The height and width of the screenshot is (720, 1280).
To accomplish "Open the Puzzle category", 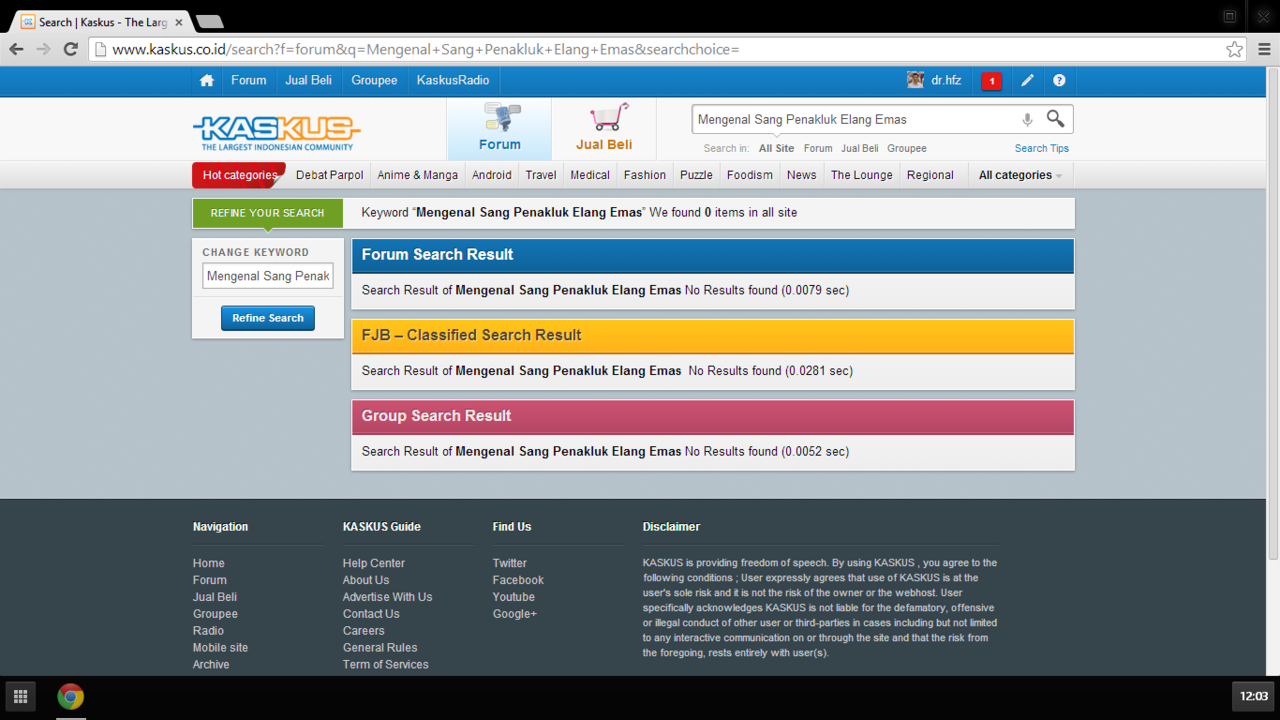I will [x=696, y=175].
